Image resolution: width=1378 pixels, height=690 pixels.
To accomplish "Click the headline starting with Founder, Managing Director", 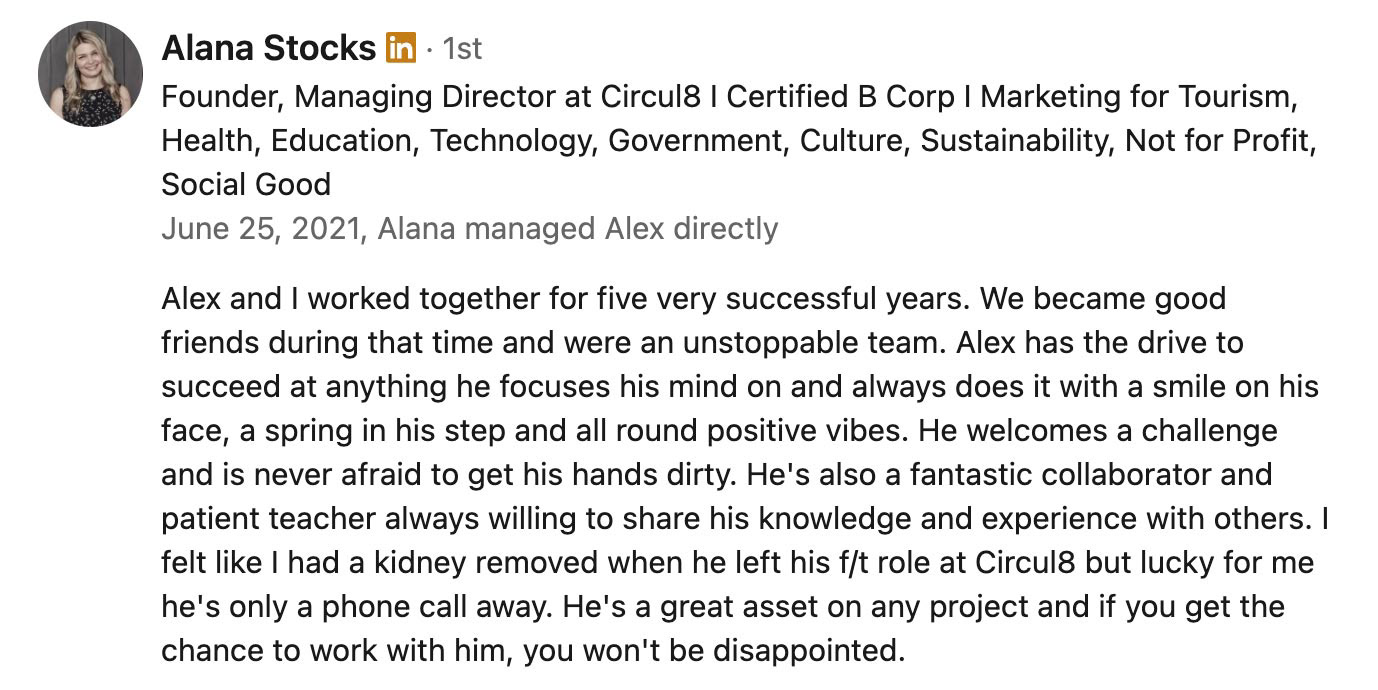I will pos(738,140).
